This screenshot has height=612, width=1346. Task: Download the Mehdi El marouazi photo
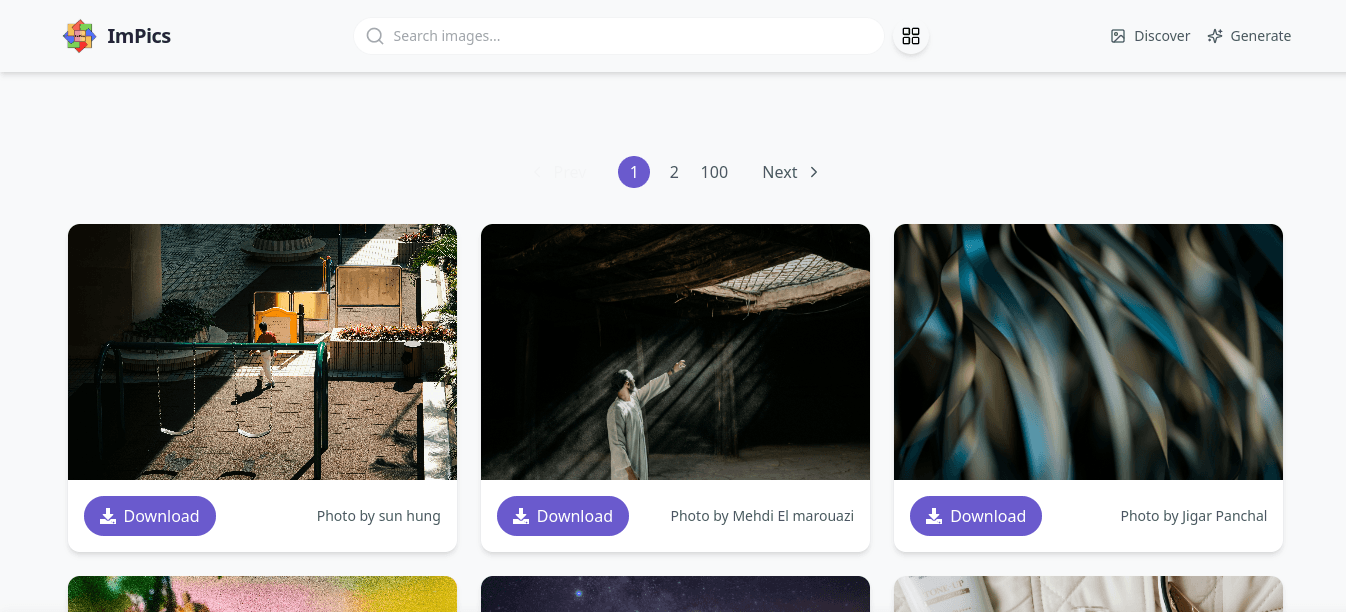(x=563, y=516)
